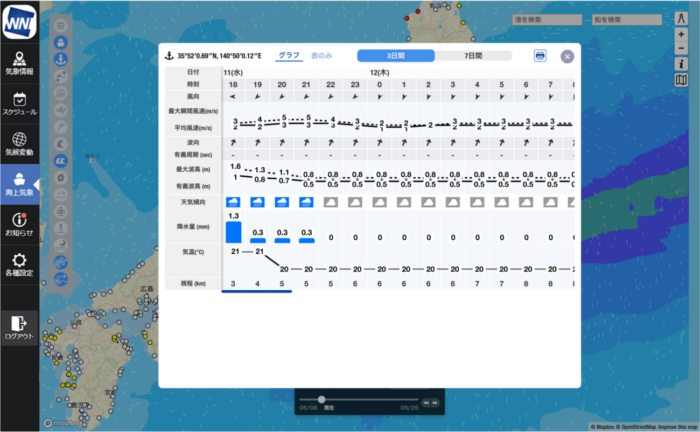Click the compass measure tool on map

(x=681, y=19)
